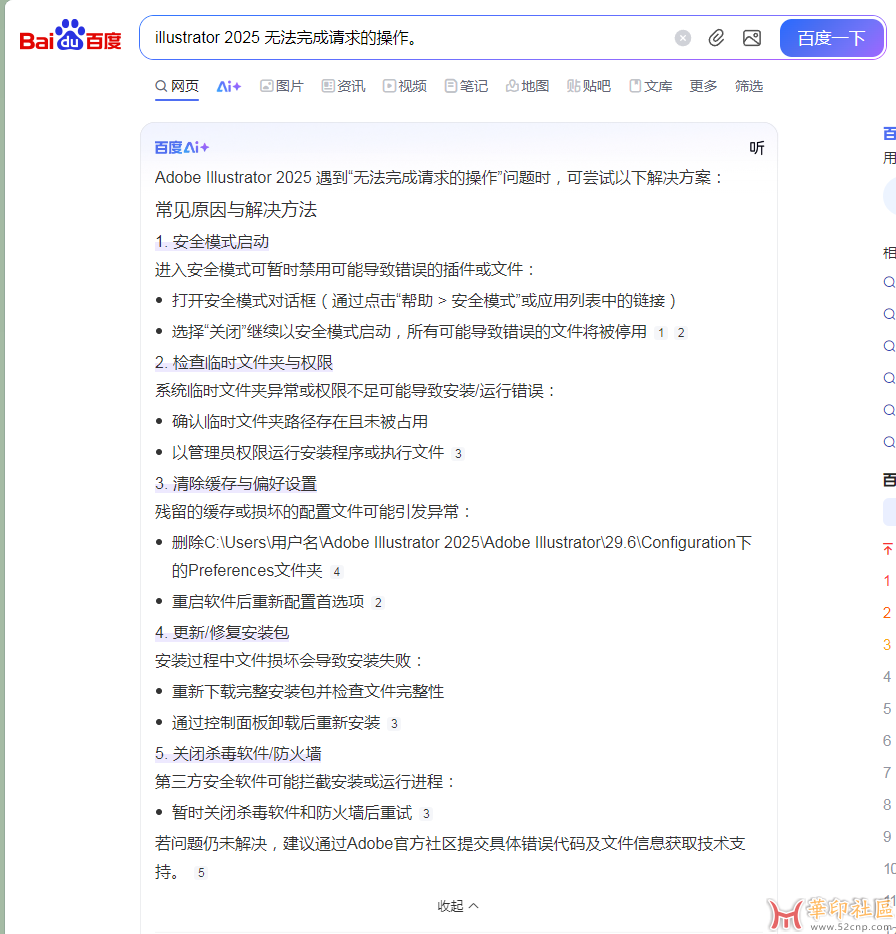Screen dimensions: 896x934
Task: Open the 视频 tab
Action: (x=405, y=86)
